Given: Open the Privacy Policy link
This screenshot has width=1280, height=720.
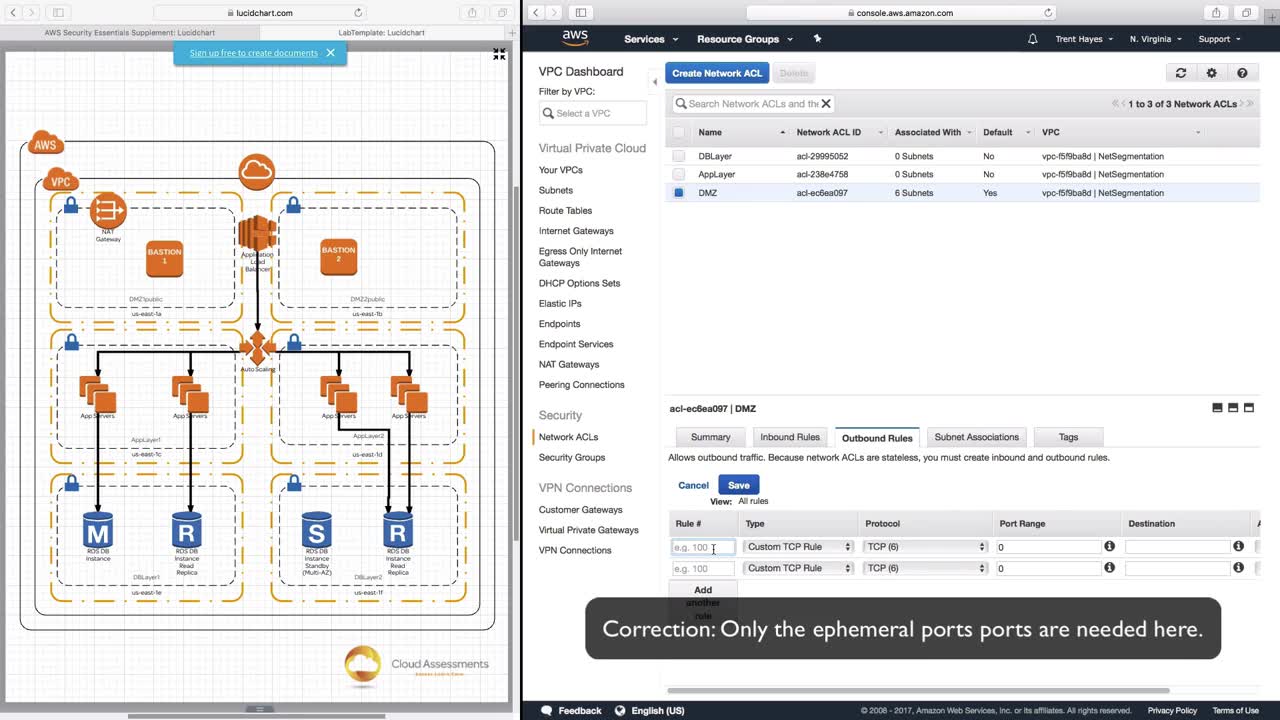Looking at the screenshot, I should (x=1172, y=711).
